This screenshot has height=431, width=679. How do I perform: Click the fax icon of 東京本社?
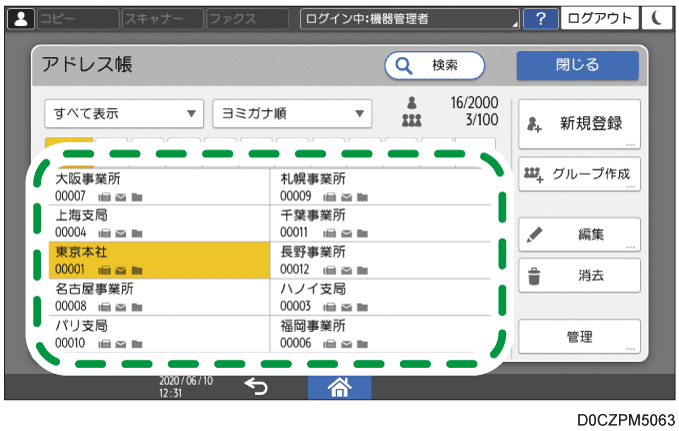(104, 271)
